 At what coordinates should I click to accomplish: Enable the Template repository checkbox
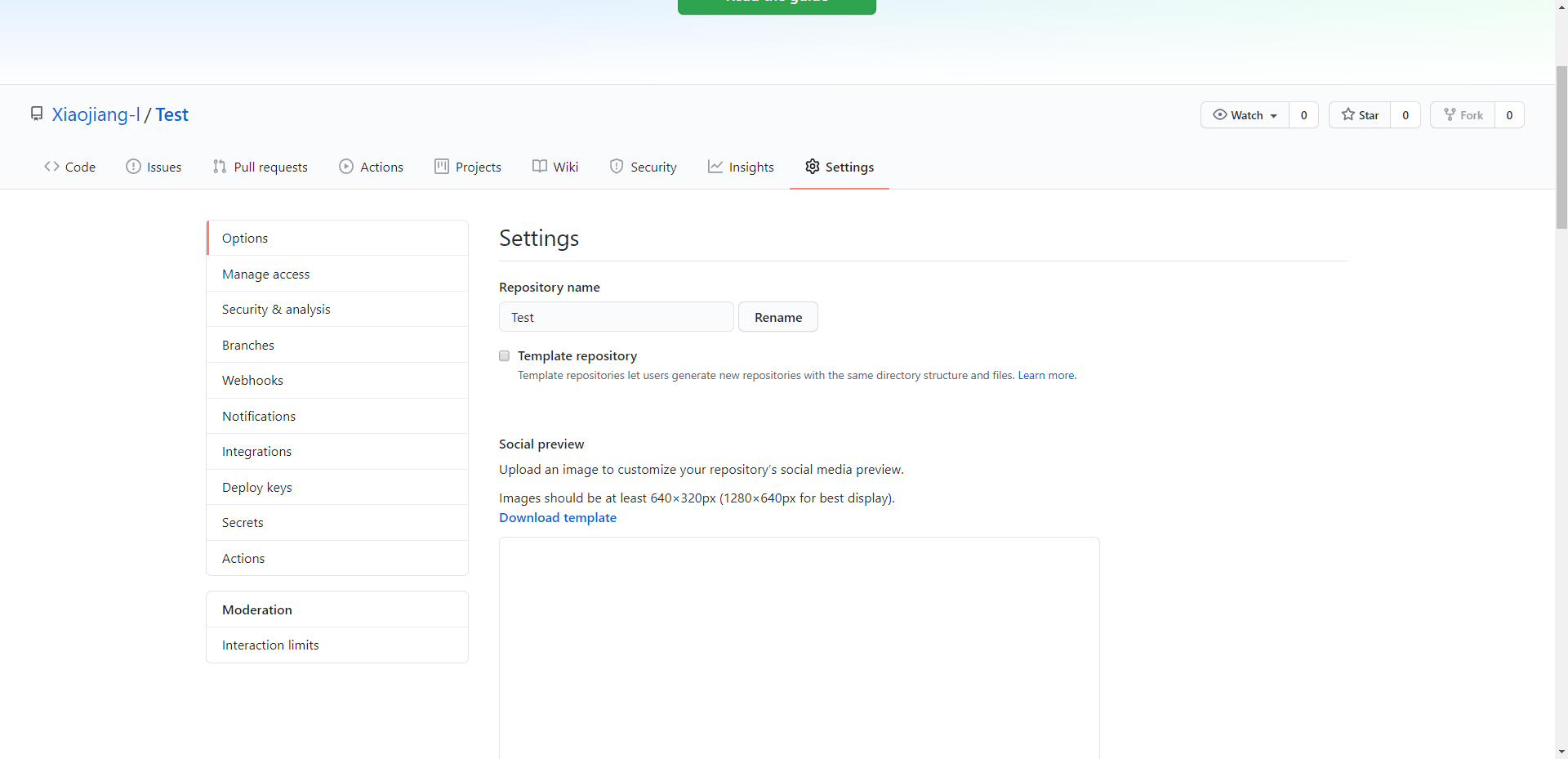(505, 356)
